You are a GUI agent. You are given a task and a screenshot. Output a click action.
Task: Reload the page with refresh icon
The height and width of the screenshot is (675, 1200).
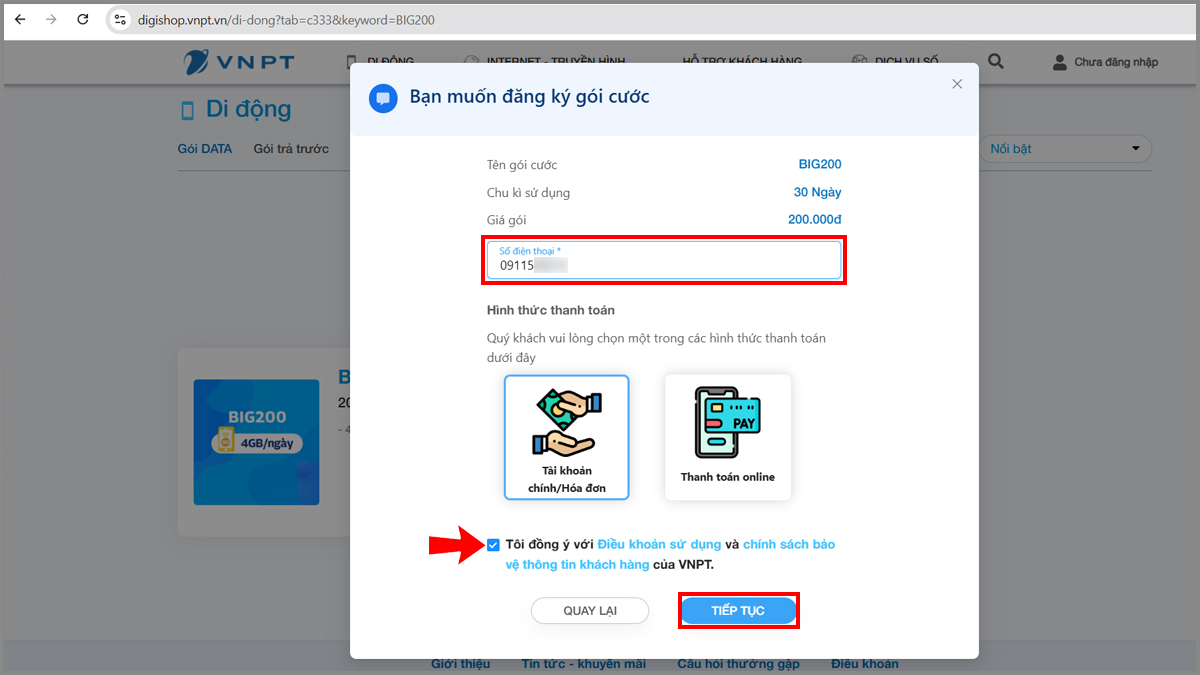83,19
